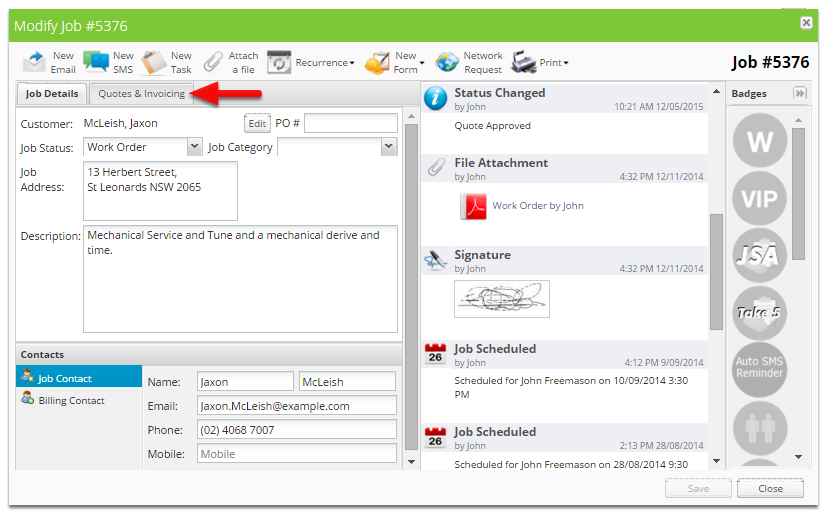
Task: Collapse the Badges panel with the double-arrow
Action: (800, 93)
